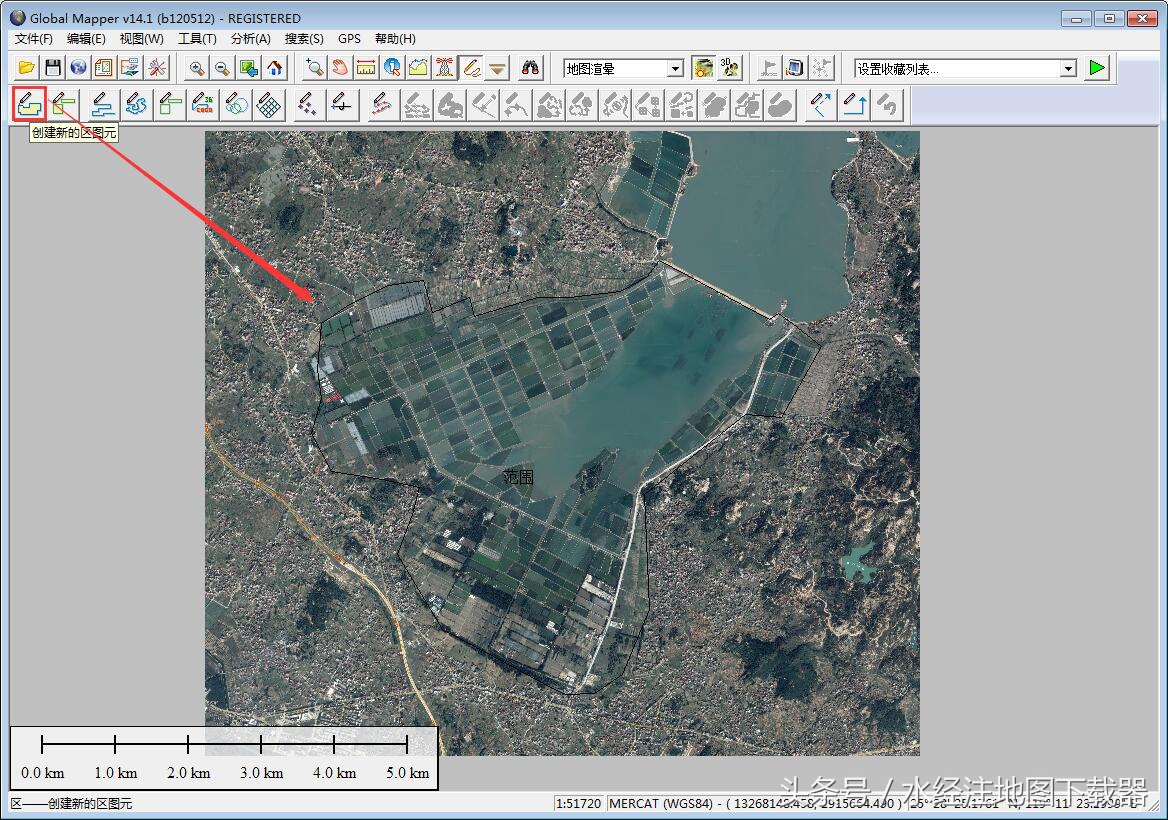Click the 范围 label on the map
Screen dimensions: 1168x820
click(x=518, y=477)
